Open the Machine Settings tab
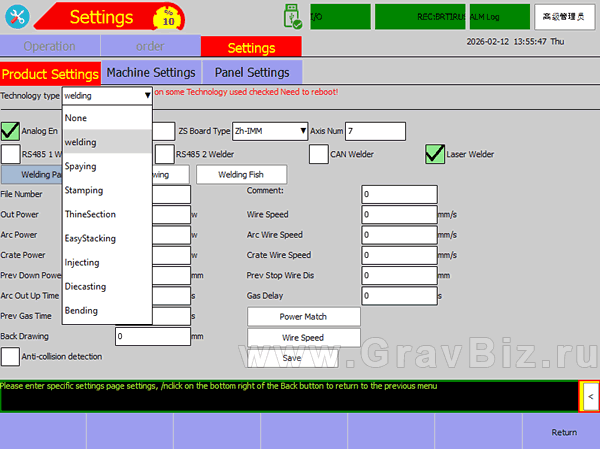Screen dimensions: 600x449 pos(150,73)
